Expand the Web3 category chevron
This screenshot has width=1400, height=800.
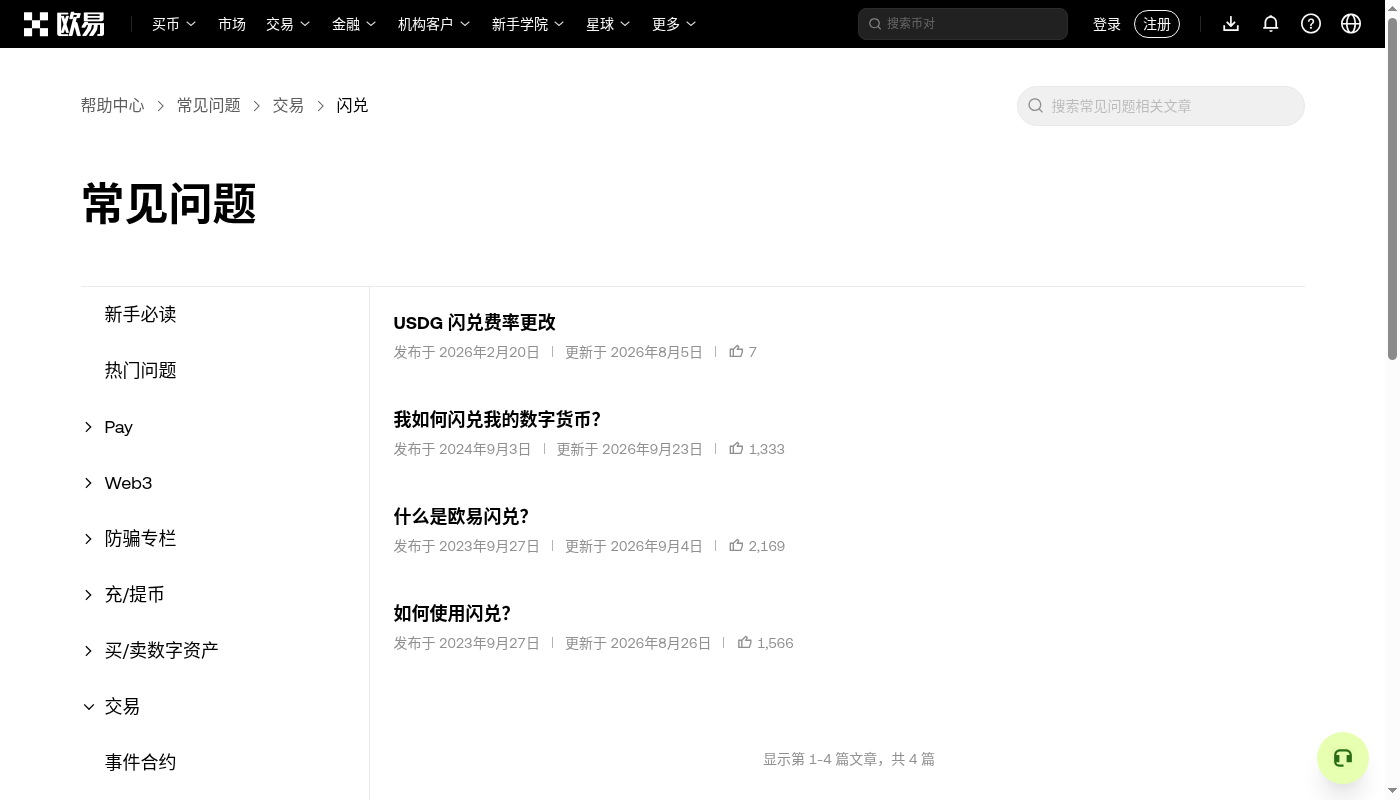point(88,483)
